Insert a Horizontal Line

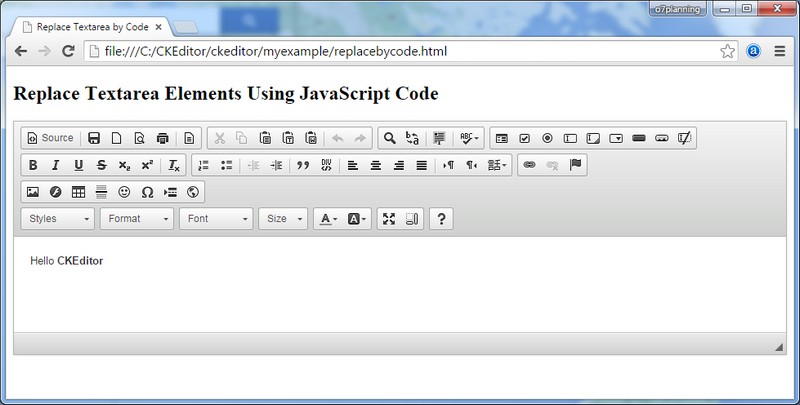(101, 192)
